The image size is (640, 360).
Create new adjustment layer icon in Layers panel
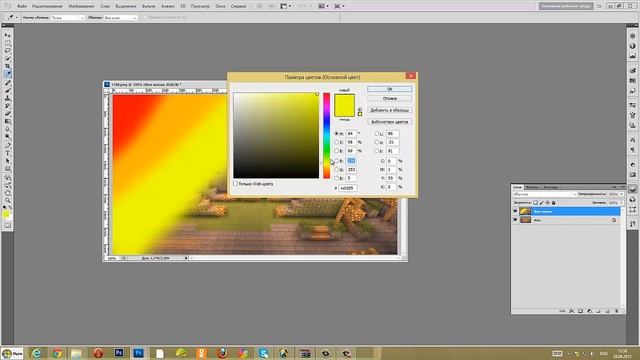tap(589, 311)
